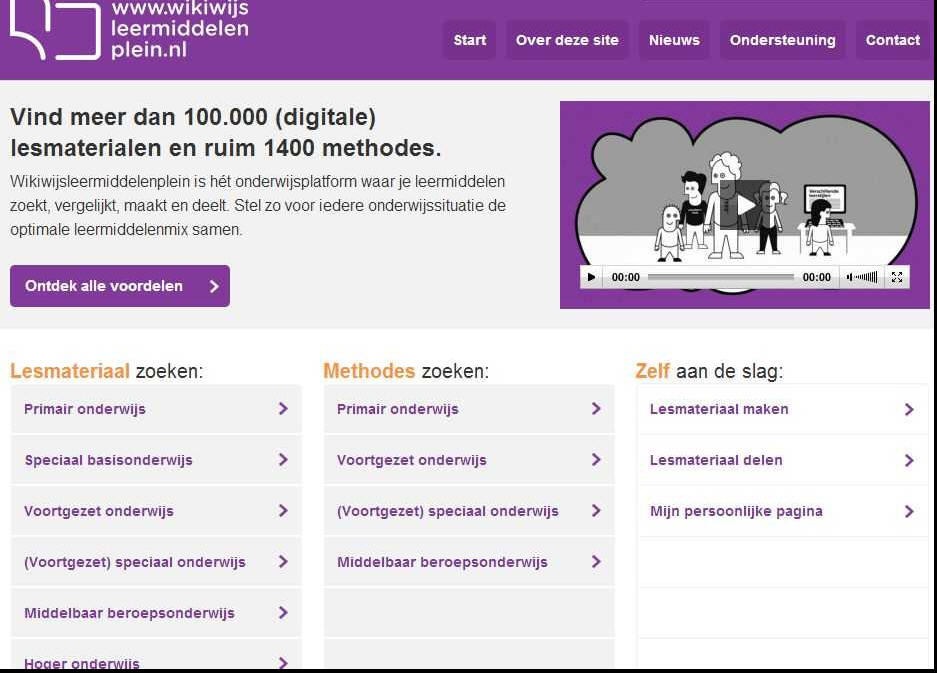This screenshot has height=673, width=937.
Task: Click chevron beside Methodes Middelbaar beroepsonderwijs
Action: [x=596, y=562]
